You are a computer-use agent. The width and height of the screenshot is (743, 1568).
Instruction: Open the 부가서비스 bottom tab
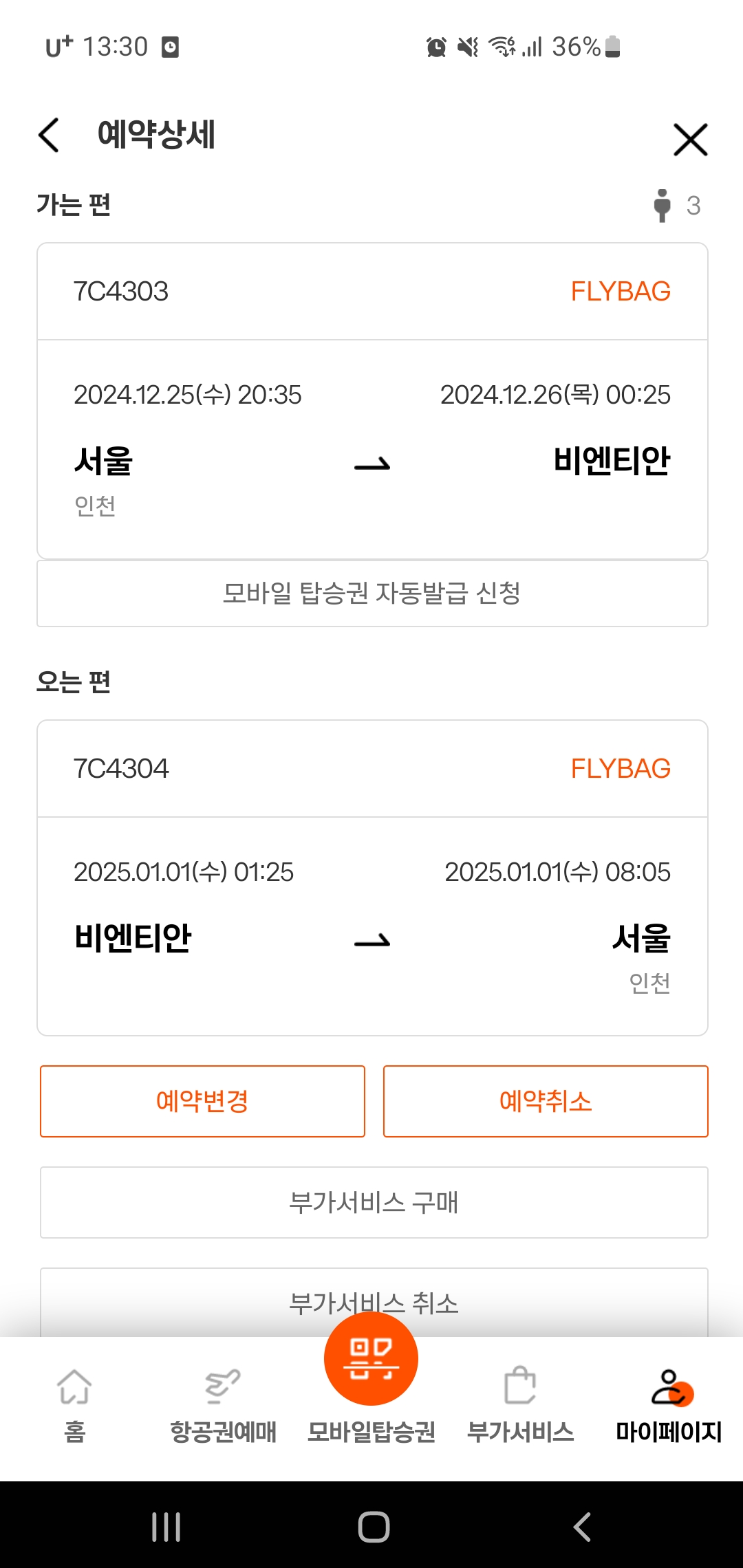point(520,1404)
